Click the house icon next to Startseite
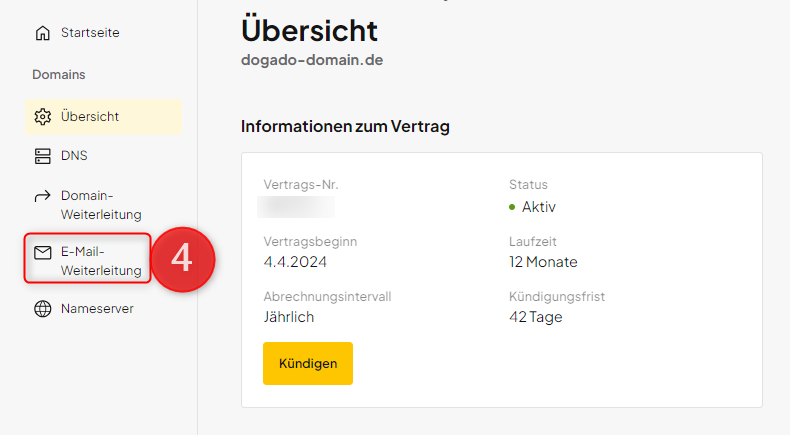790x435 pixels. click(42, 33)
